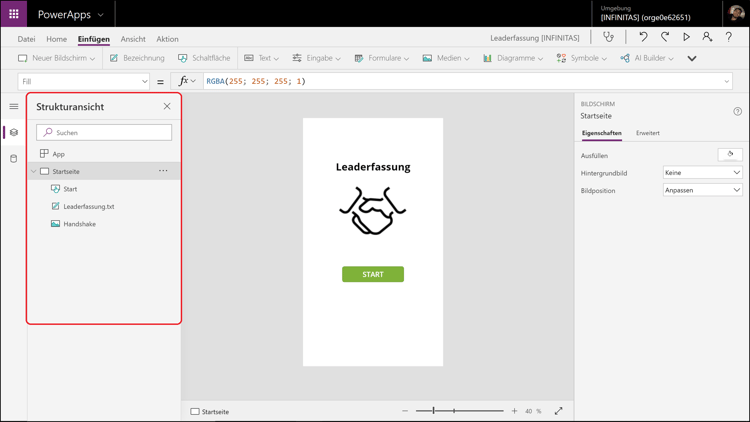
Task: Switch to the Aktion tab
Action: pyautogui.click(x=167, y=39)
